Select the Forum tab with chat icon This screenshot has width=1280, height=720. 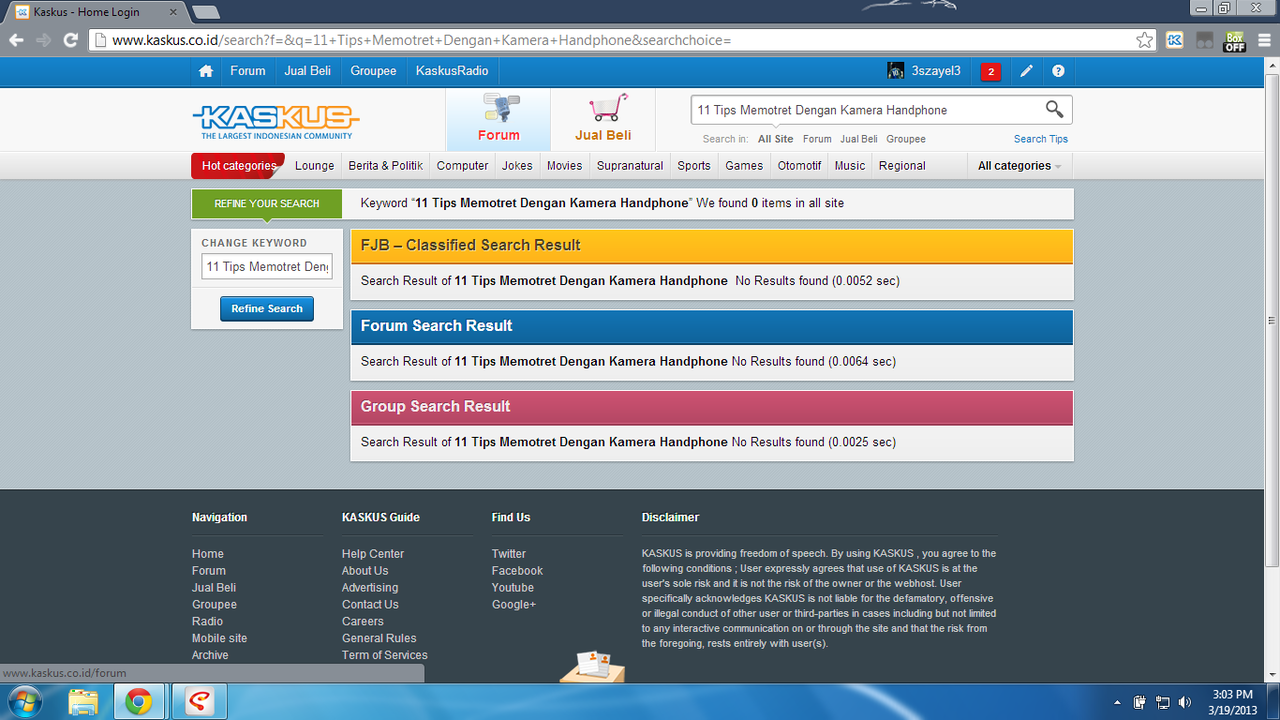click(x=498, y=119)
